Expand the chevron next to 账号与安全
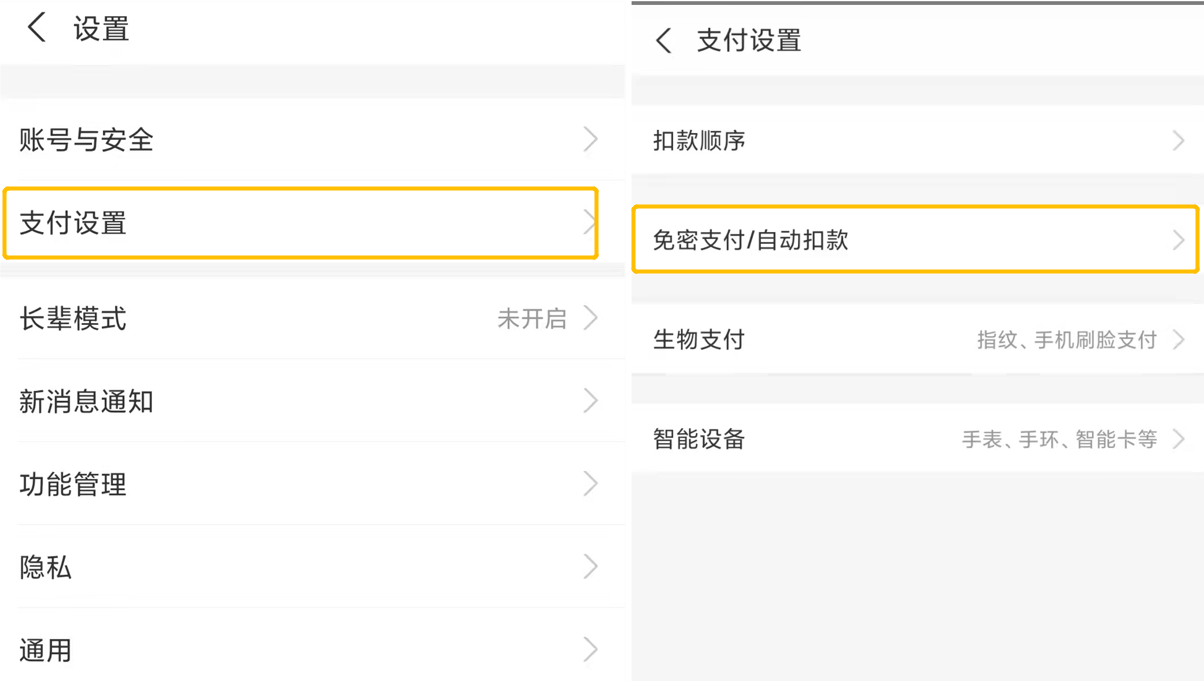 click(591, 141)
